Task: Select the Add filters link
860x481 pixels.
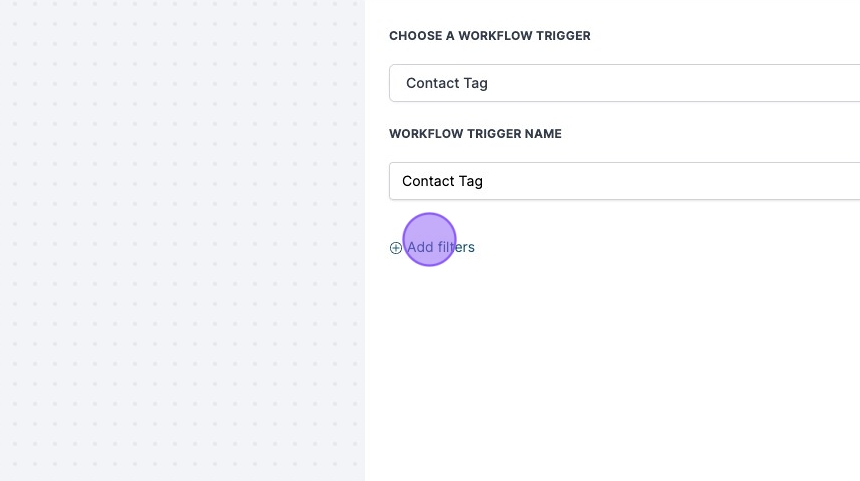Action: [440, 247]
